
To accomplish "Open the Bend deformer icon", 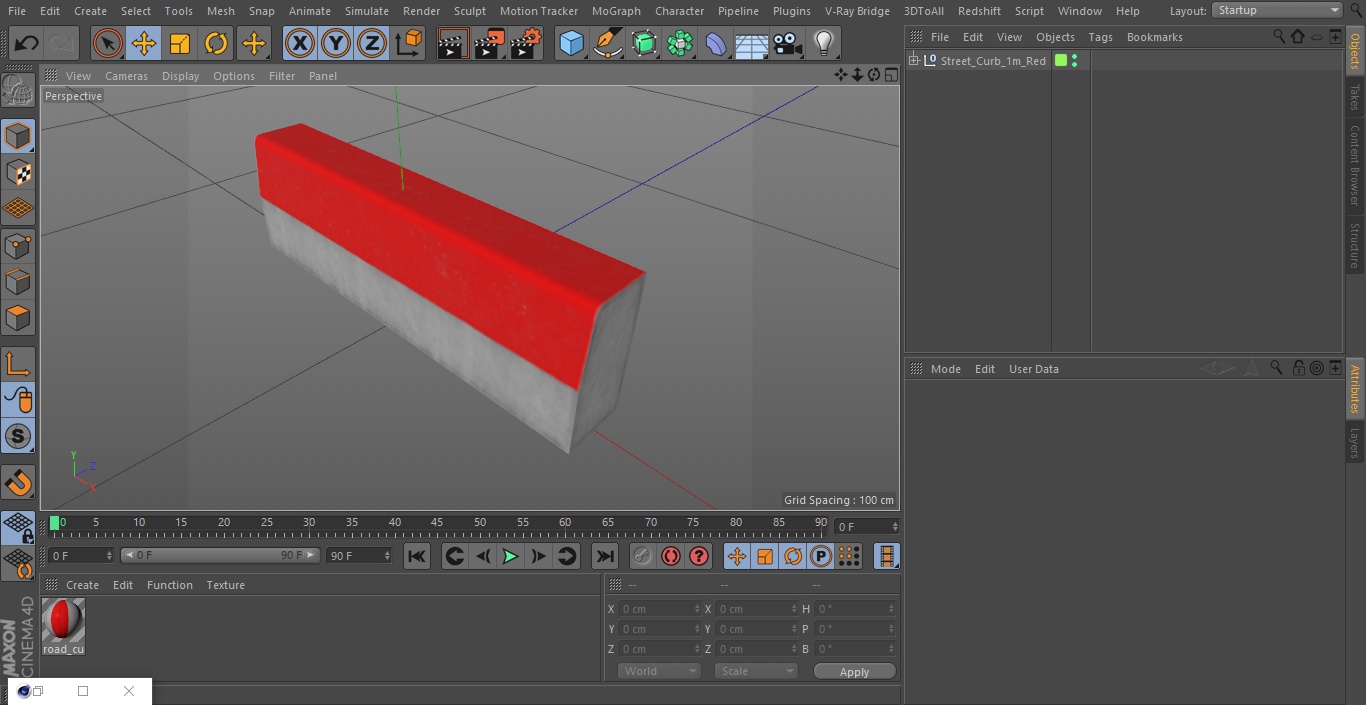I will tap(716, 44).
